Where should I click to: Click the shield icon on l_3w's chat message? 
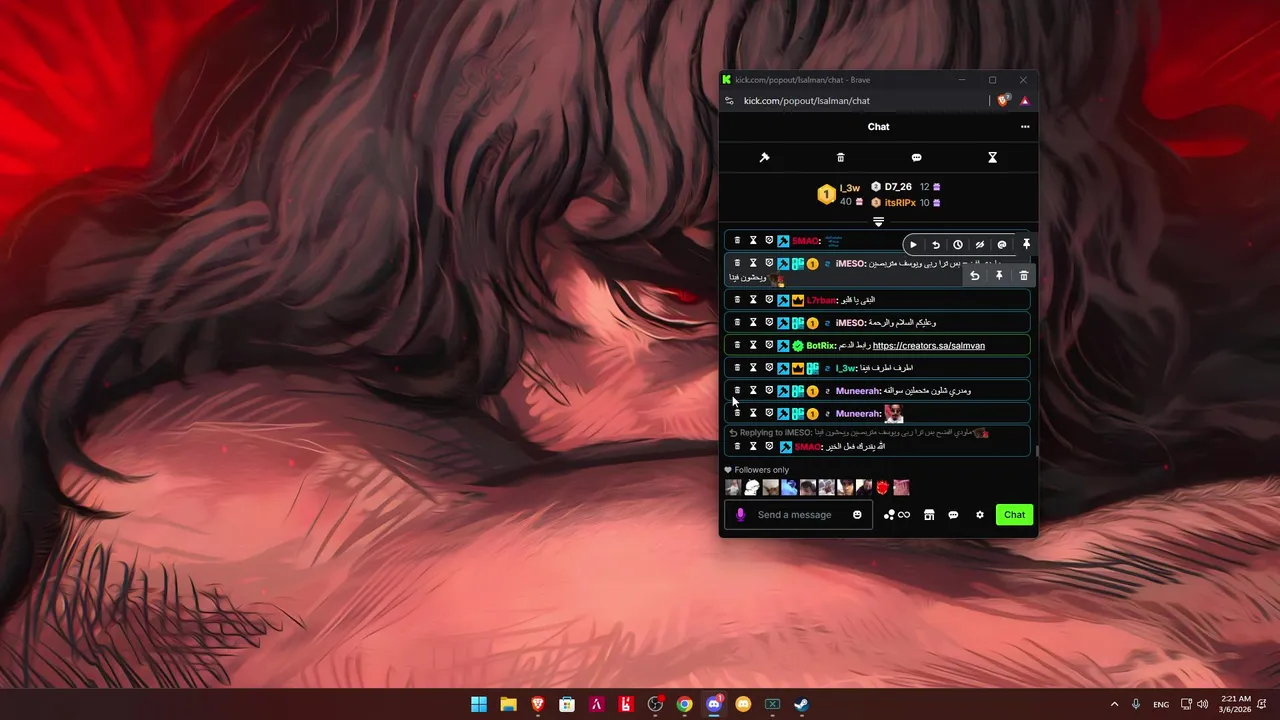pyautogui.click(x=769, y=368)
